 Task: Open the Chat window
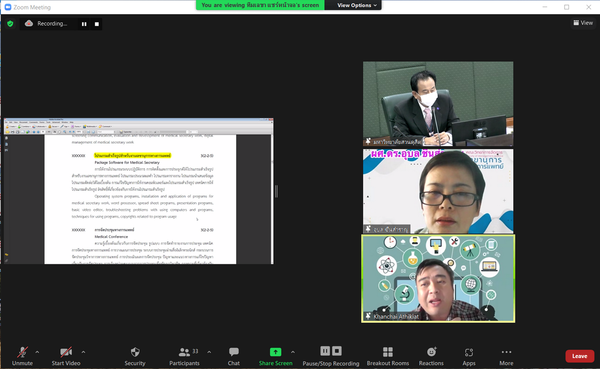(x=233, y=352)
